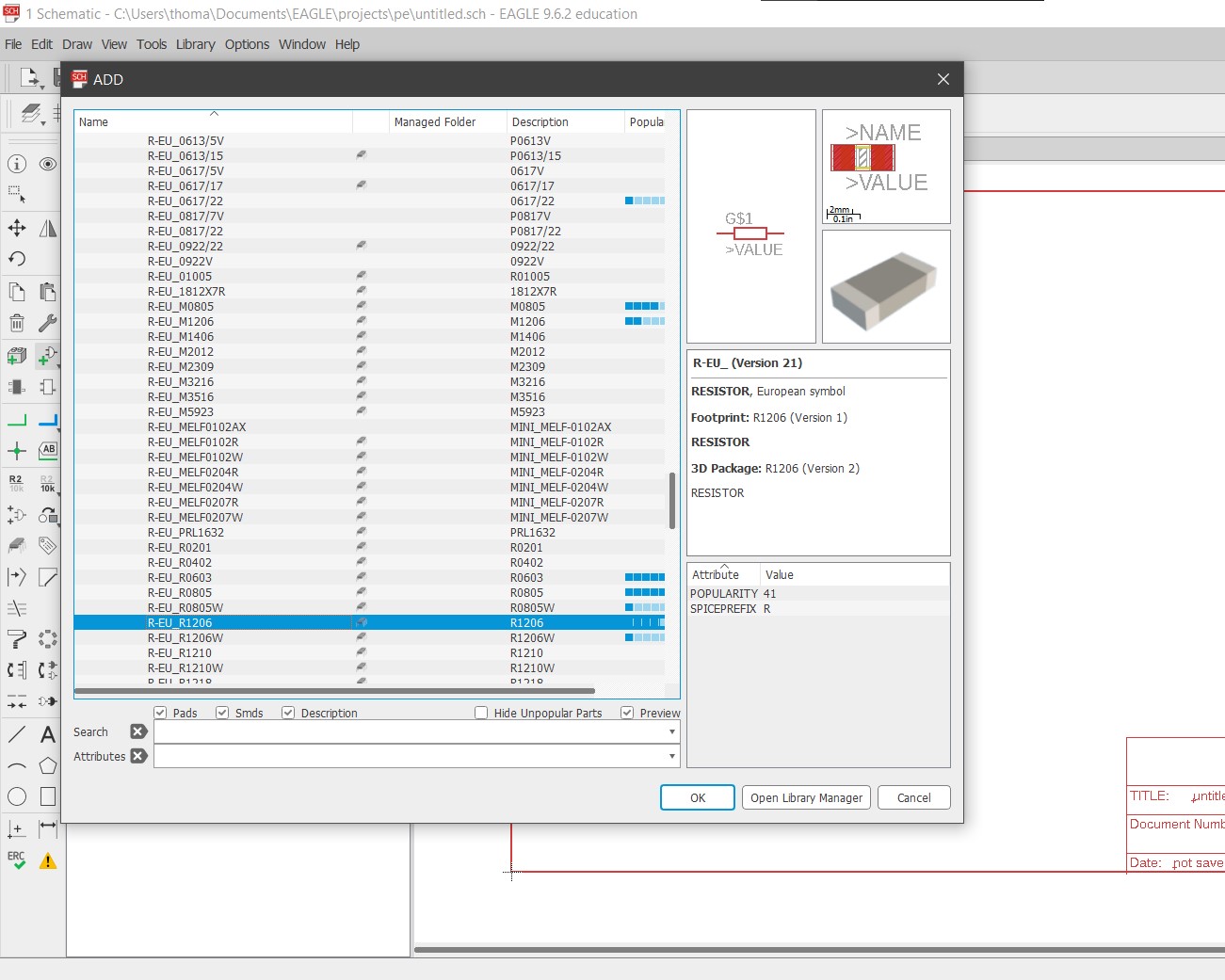Open the Options menu
1225x980 pixels.
pos(247,44)
